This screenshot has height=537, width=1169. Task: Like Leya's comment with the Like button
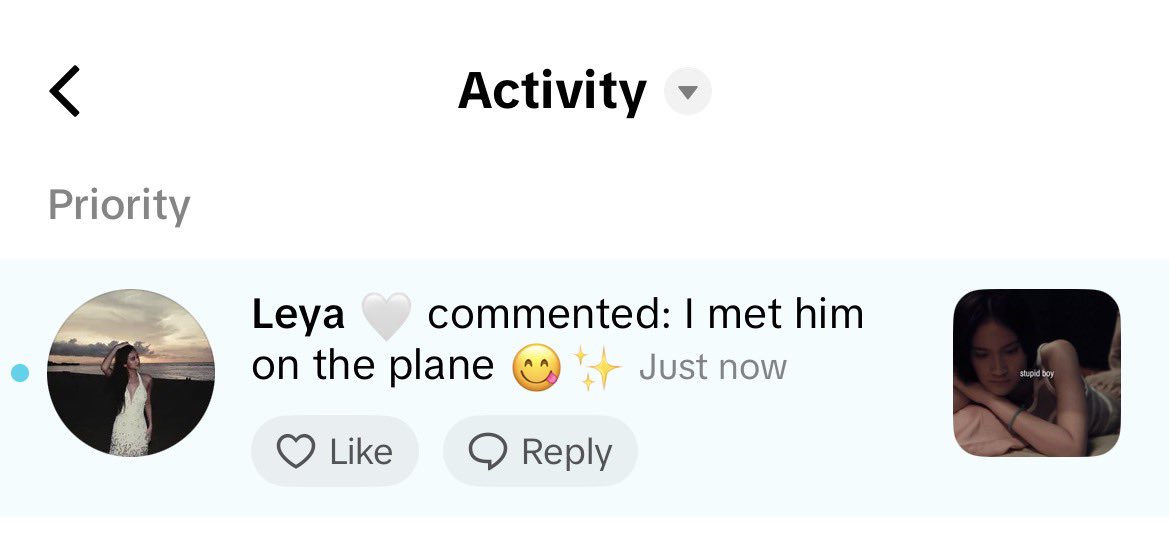tap(335, 451)
